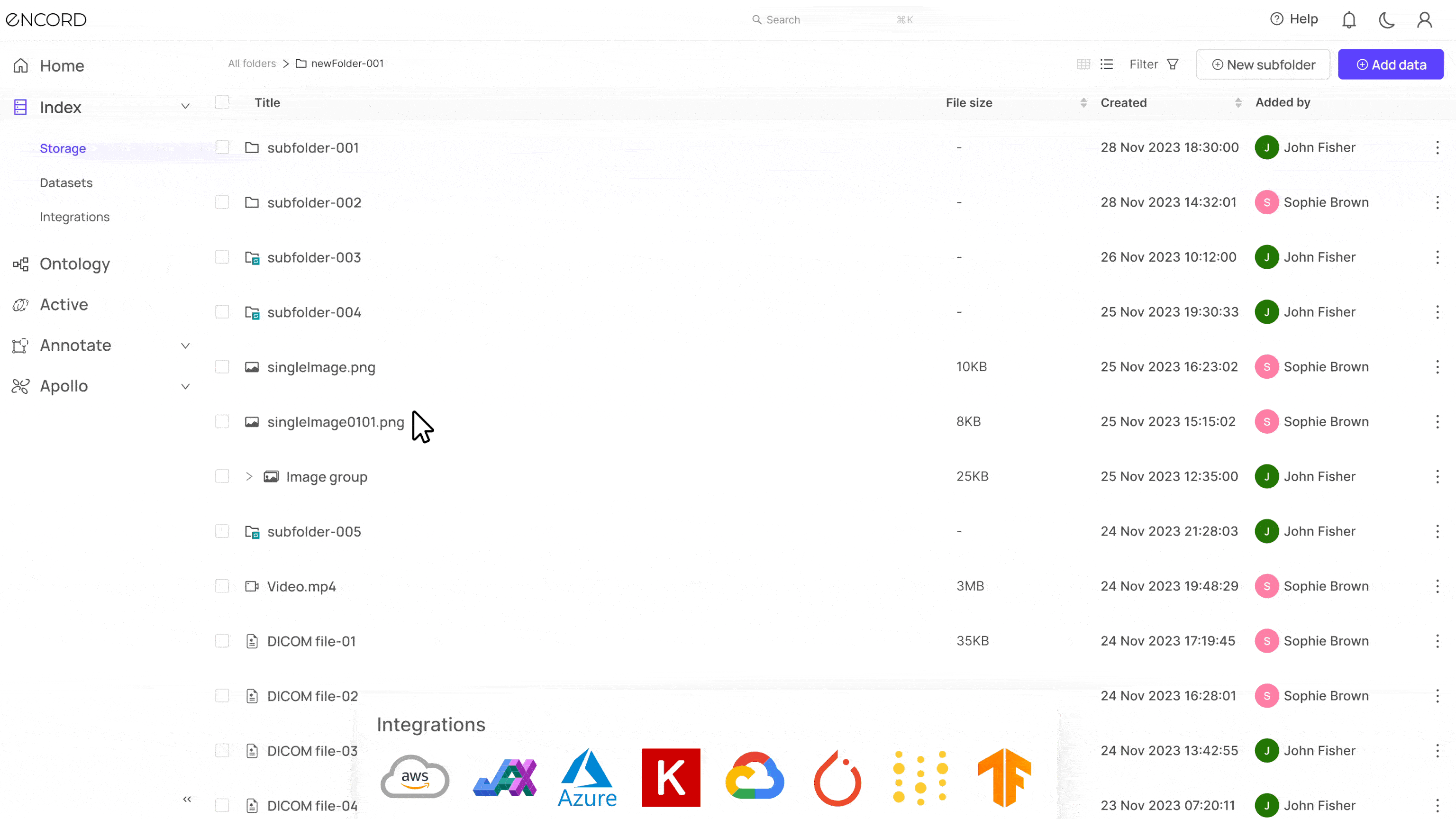
Task: Select the header row checkbox
Action: pos(222,101)
